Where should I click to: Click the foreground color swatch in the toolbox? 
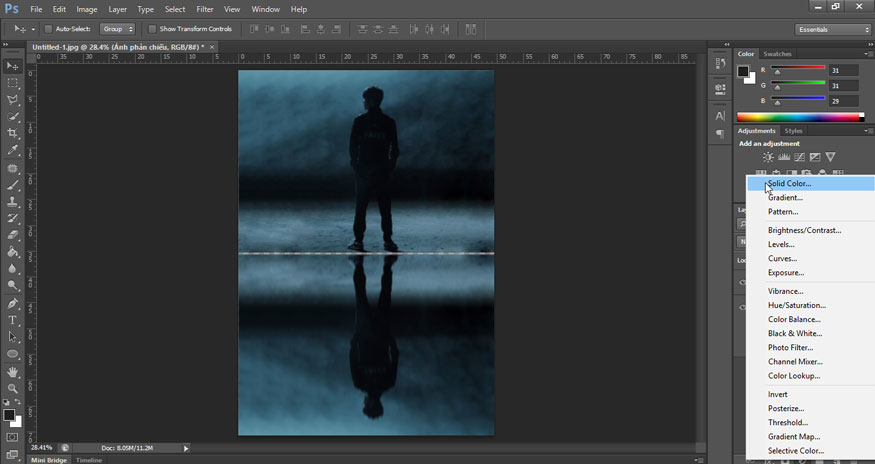click(x=9, y=415)
